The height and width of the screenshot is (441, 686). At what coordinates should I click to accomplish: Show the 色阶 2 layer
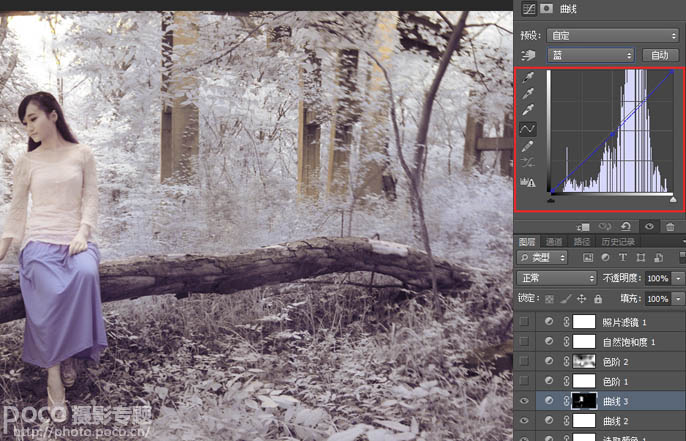tap(524, 361)
